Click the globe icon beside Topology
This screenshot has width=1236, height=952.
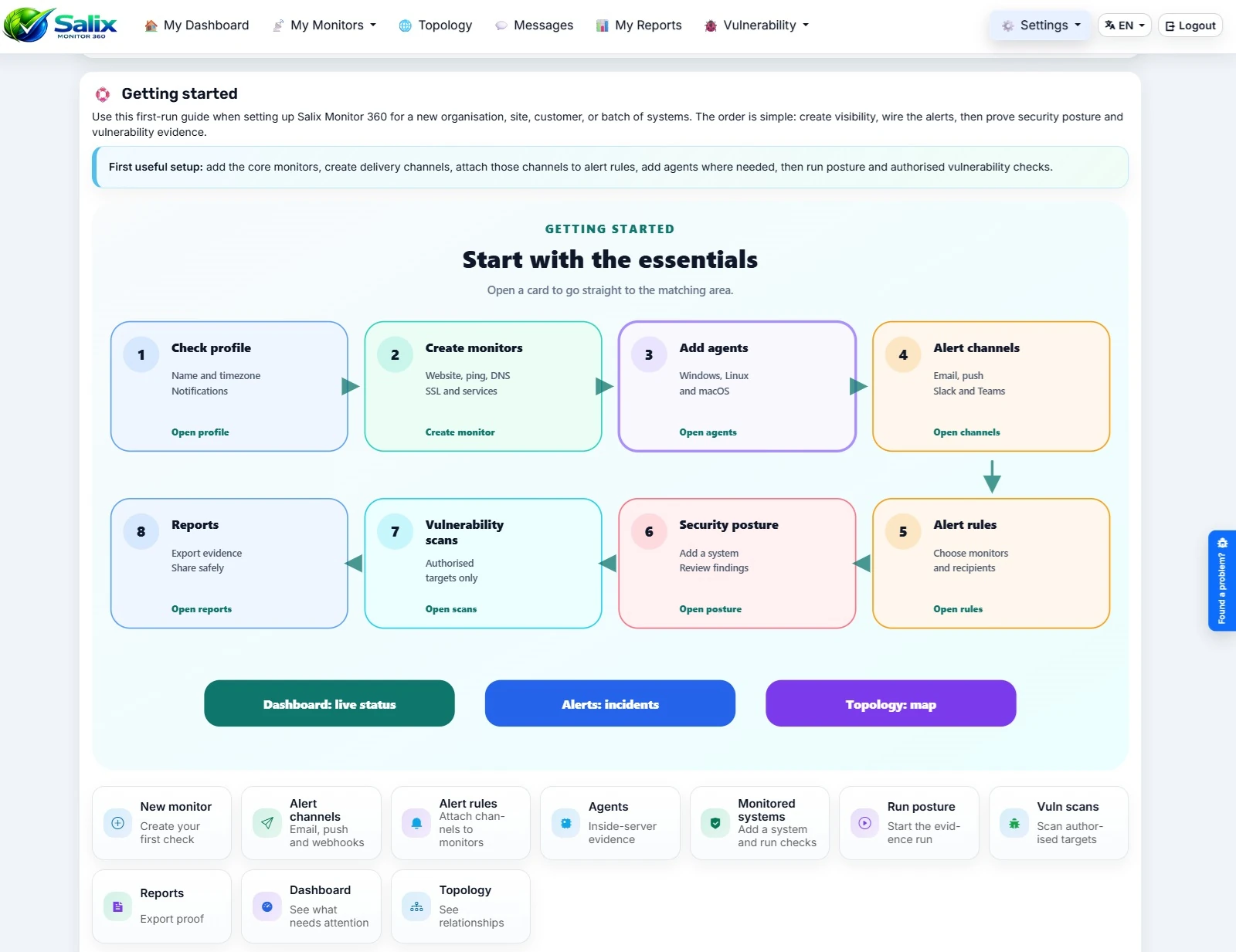point(406,25)
